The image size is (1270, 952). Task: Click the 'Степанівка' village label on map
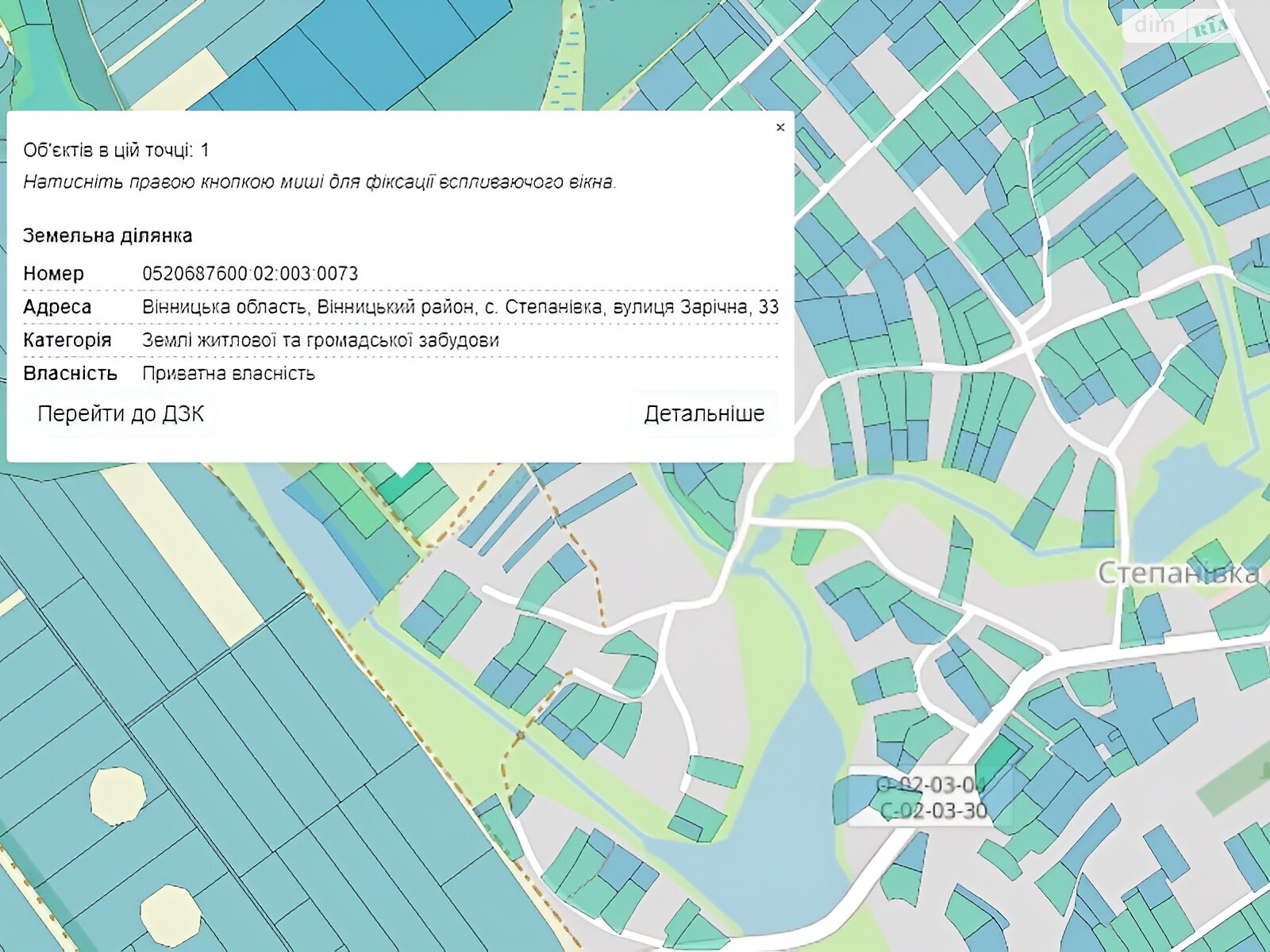point(1177,573)
